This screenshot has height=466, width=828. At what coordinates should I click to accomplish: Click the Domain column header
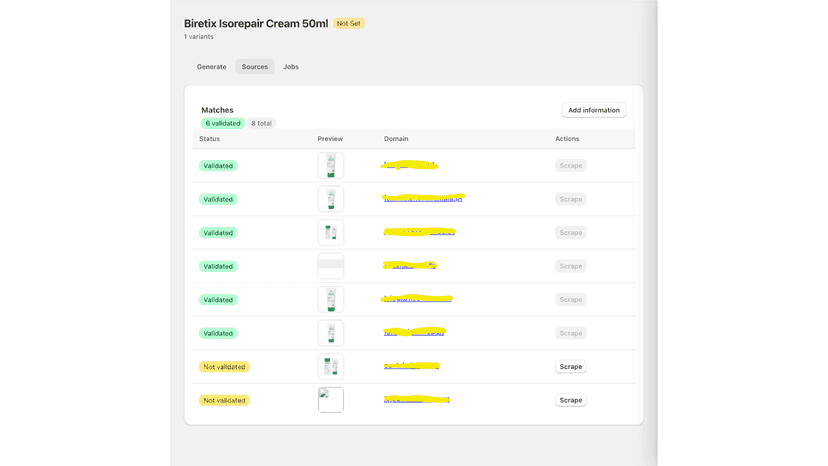tap(396, 138)
